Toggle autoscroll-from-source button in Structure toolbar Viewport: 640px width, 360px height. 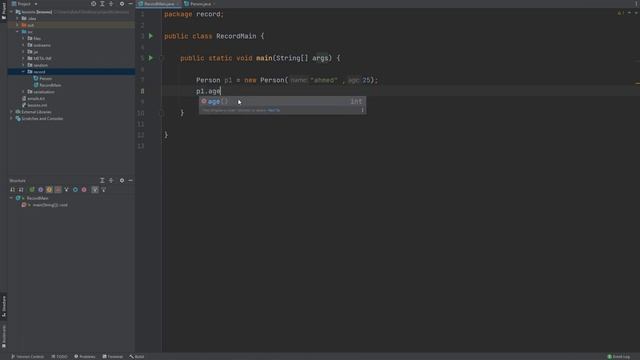pos(95,189)
